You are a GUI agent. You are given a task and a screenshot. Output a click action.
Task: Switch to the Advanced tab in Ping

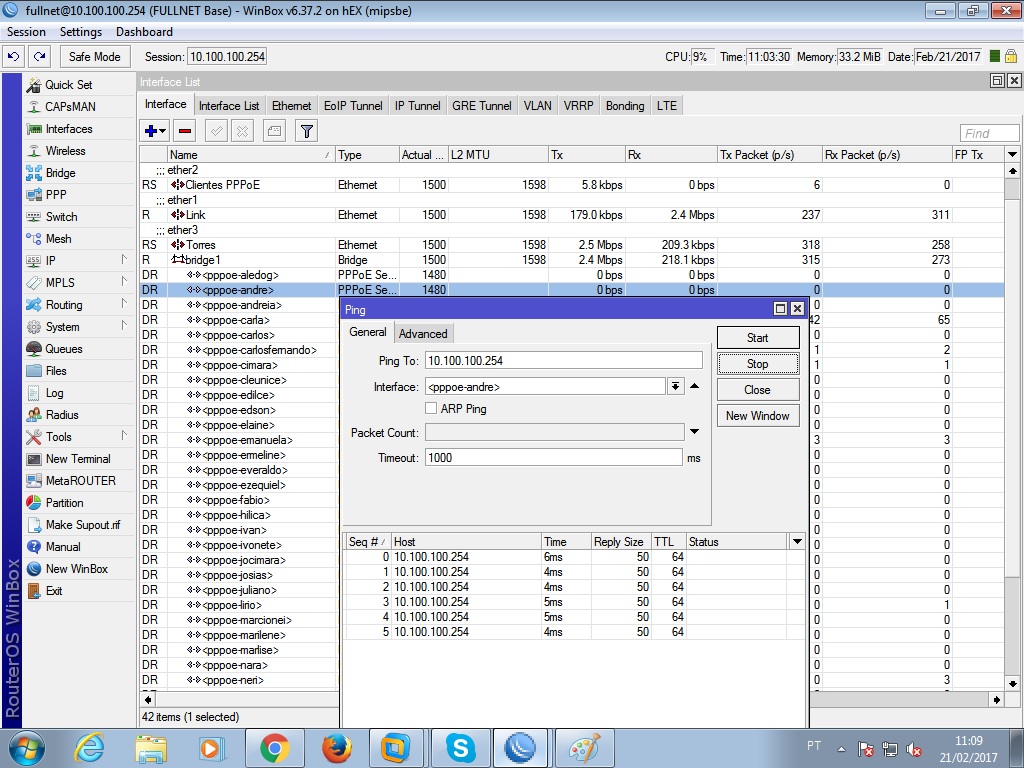tap(423, 334)
